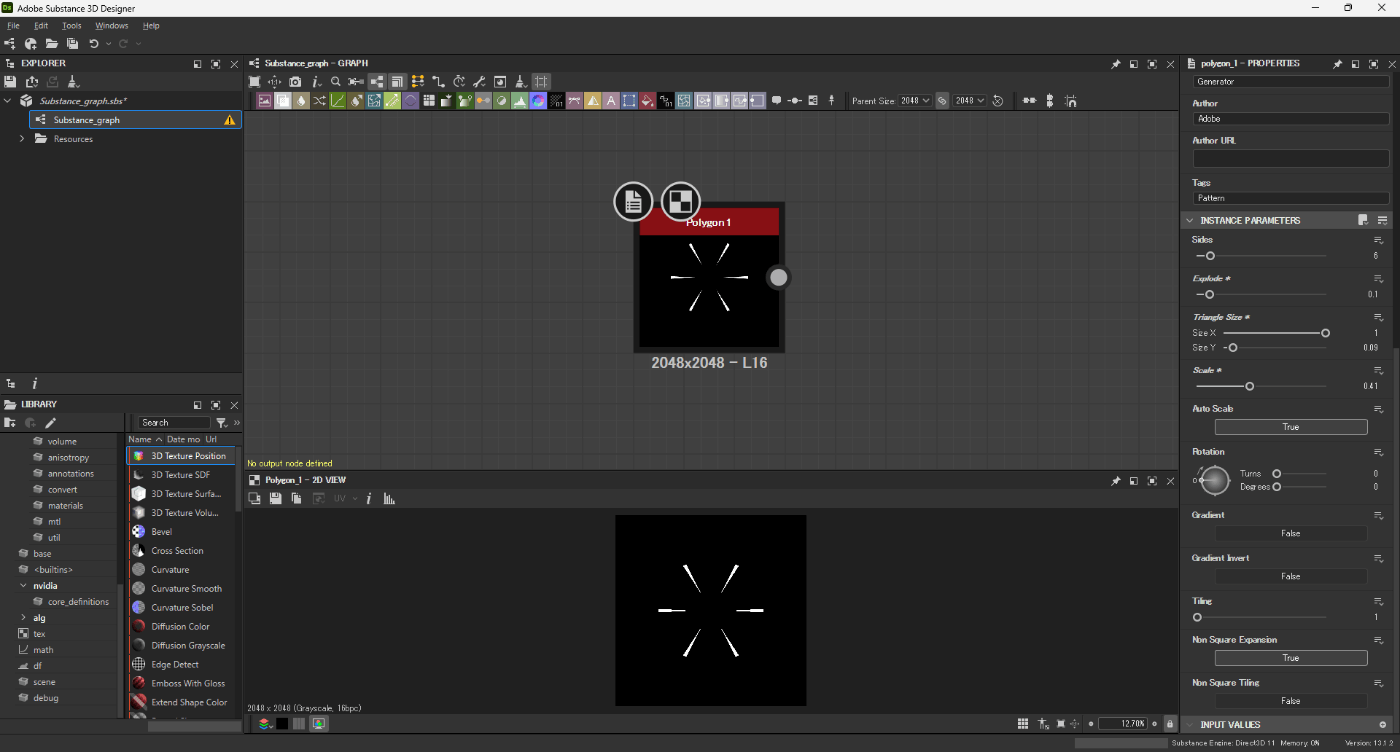Screen dimensions: 1400x752
Task: Add a comment to the graph
Action: (x=776, y=100)
